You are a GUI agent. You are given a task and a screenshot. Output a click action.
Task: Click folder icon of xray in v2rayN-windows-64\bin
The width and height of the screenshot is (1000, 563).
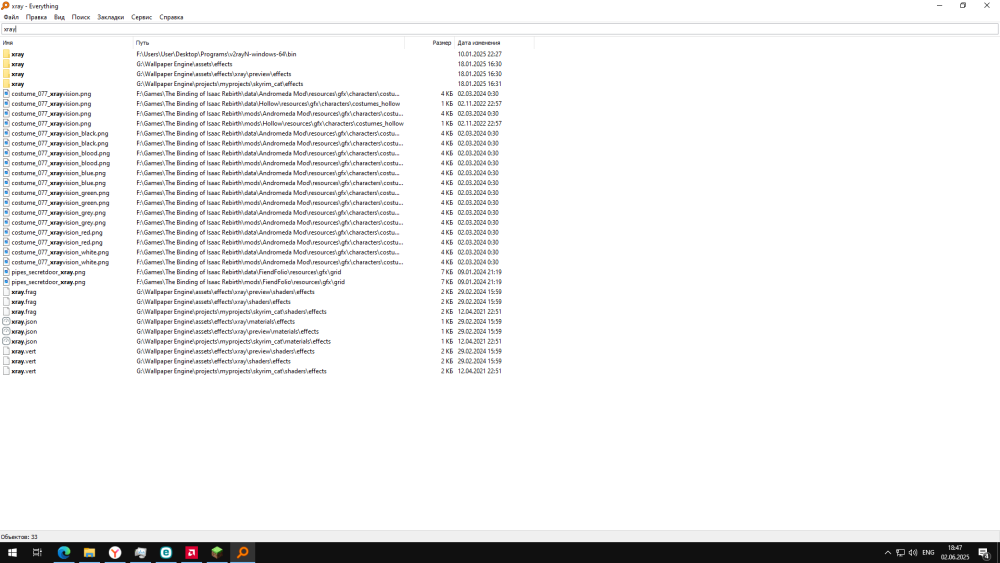pos(6,54)
